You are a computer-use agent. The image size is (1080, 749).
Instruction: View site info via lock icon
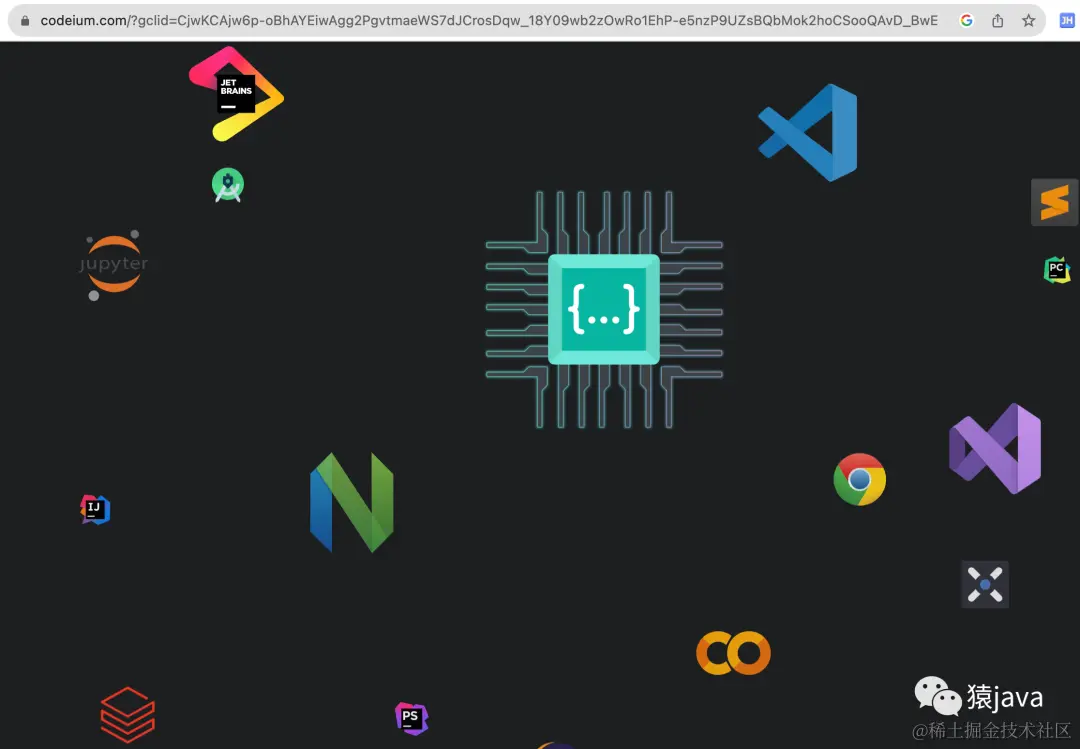click(24, 20)
